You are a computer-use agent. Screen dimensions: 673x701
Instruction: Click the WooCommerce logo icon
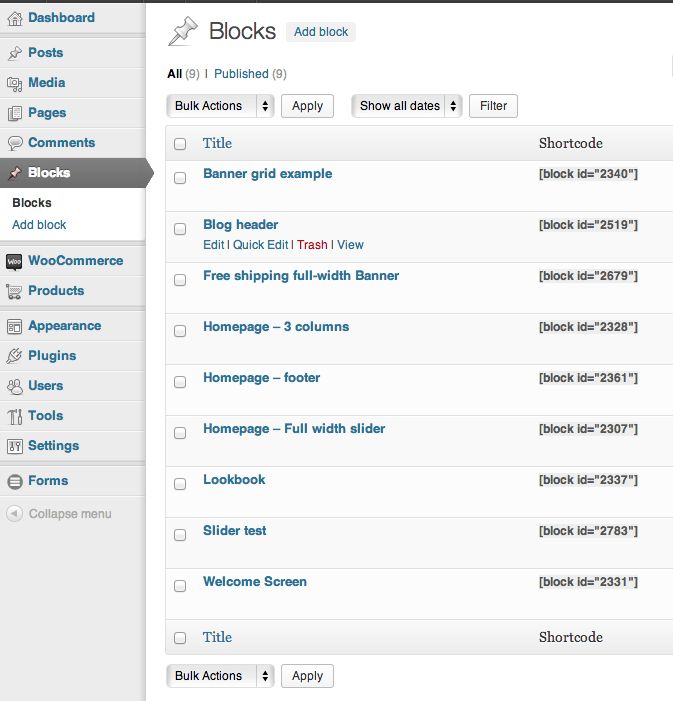[14, 262]
